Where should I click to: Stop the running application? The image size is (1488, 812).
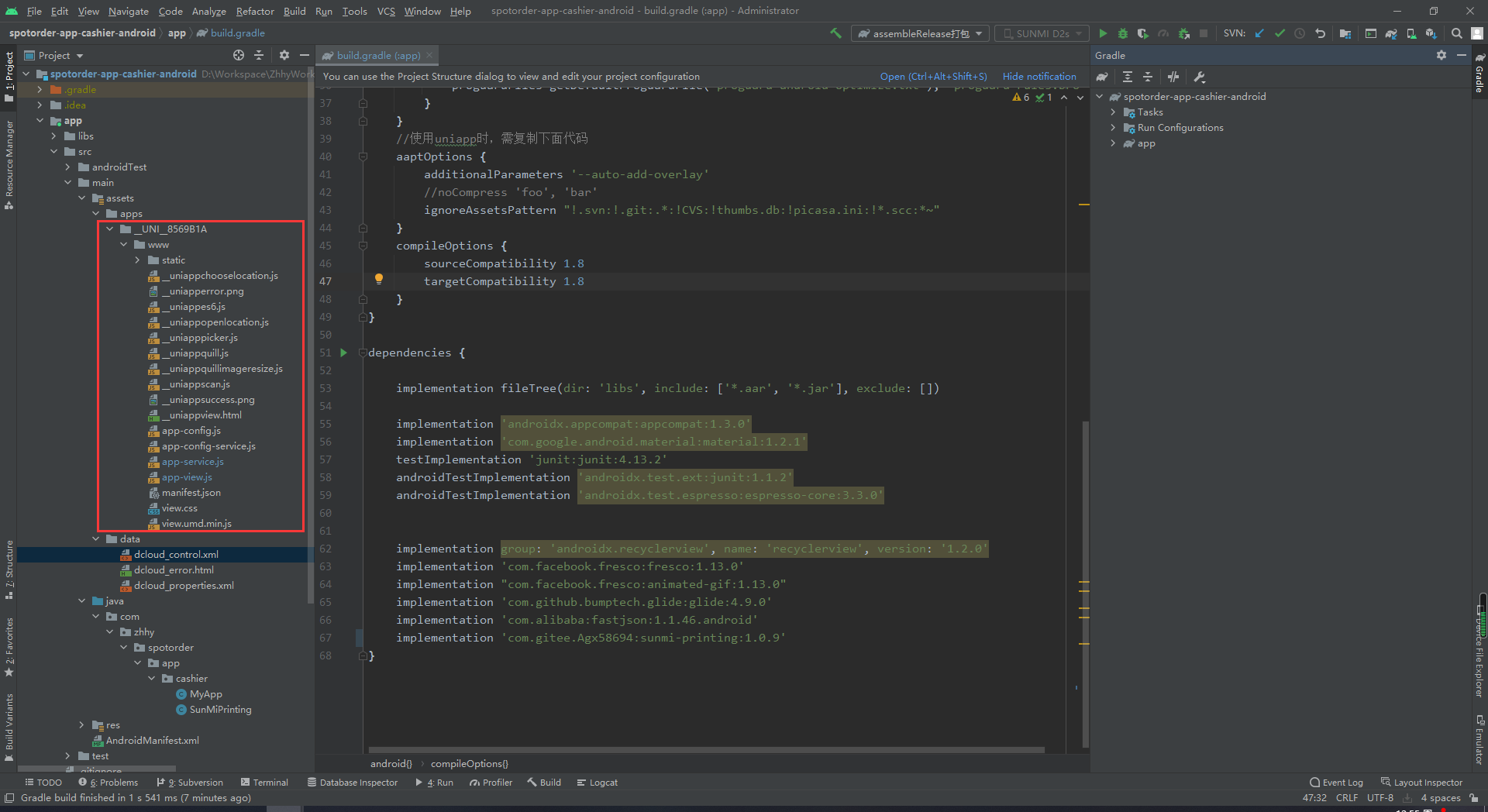click(1203, 34)
